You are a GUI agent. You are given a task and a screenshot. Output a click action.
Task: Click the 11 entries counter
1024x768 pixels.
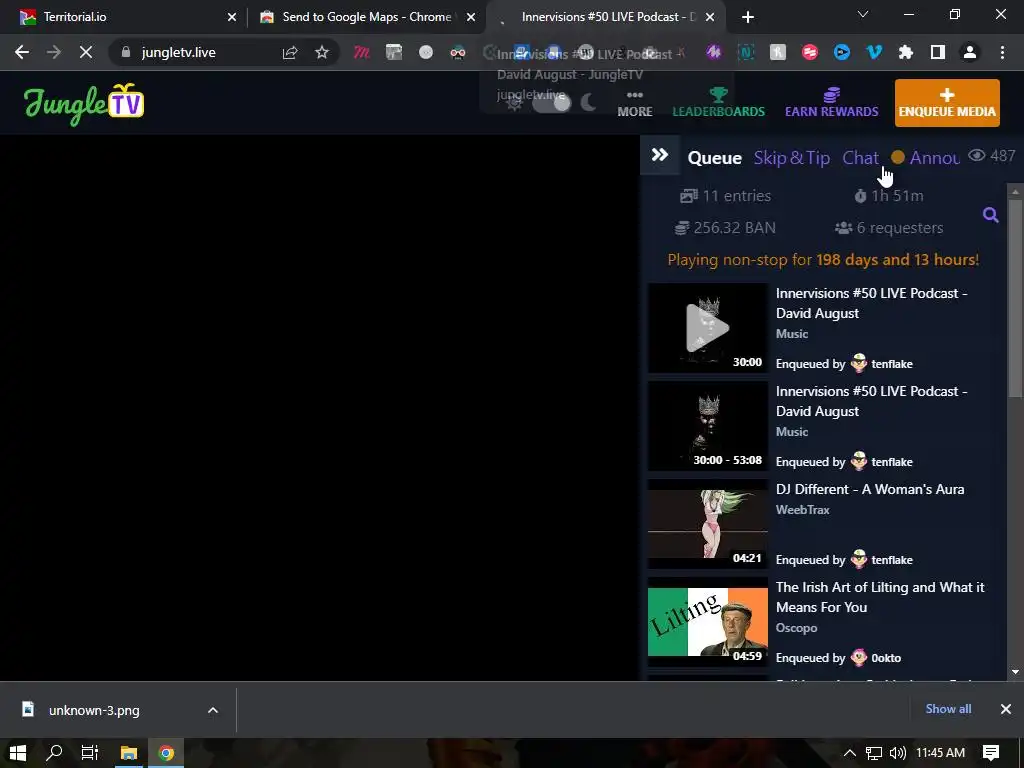[725, 195]
